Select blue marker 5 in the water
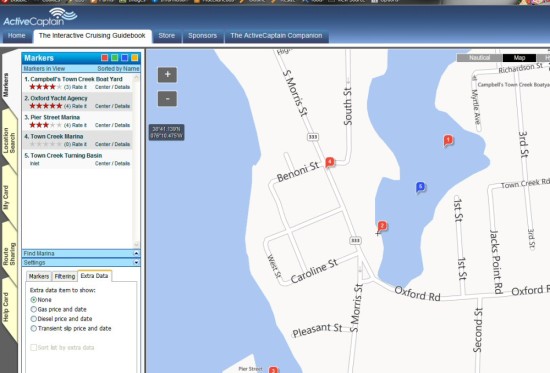 420,187
